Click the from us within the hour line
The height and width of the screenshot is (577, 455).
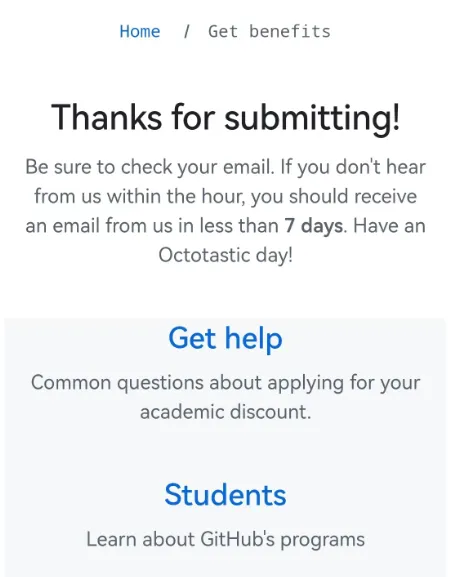click(x=225, y=196)
